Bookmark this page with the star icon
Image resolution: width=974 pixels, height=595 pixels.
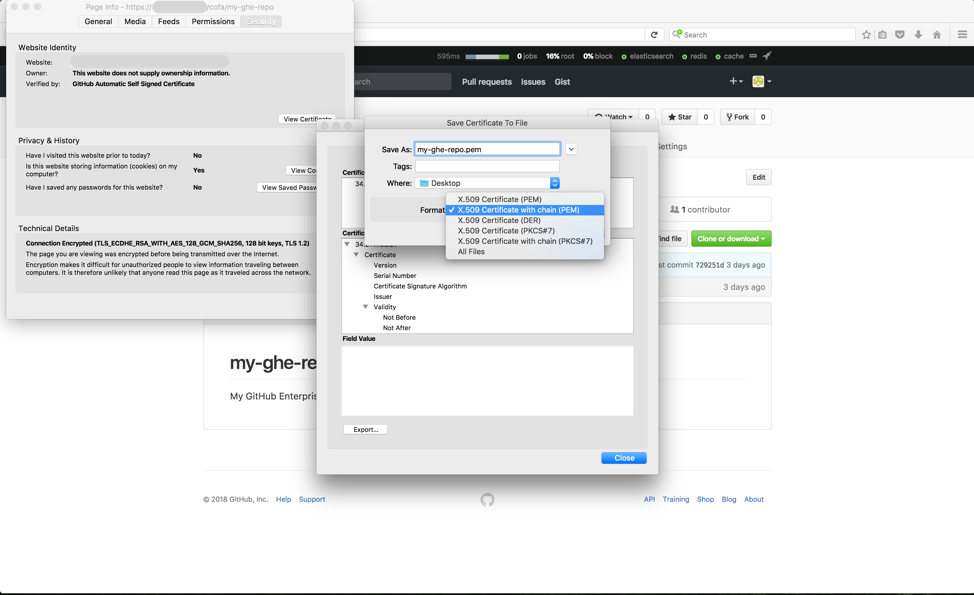tap(867, 35)
